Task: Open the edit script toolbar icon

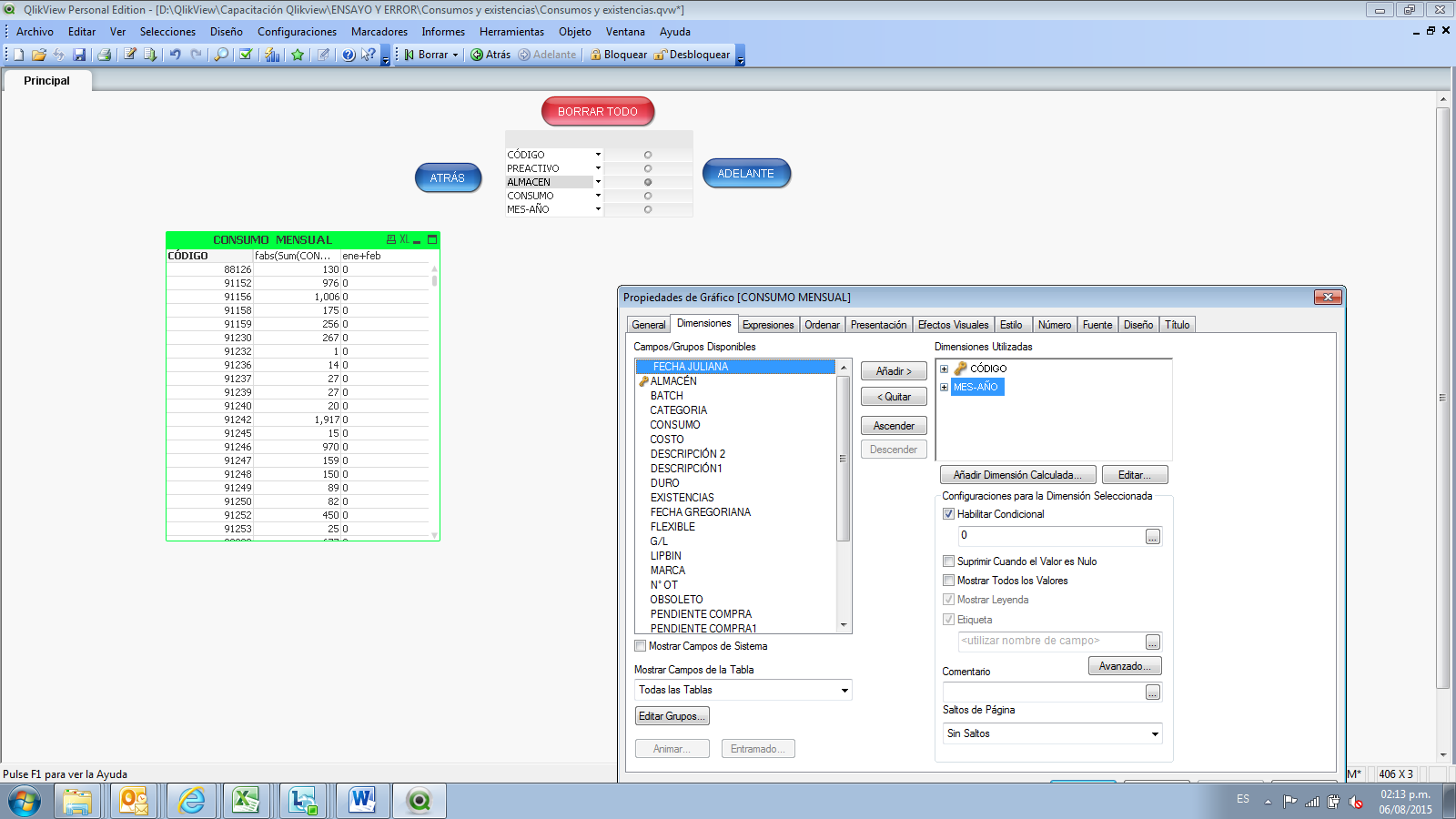Action: pyautogui.click(x=130, y=55)
